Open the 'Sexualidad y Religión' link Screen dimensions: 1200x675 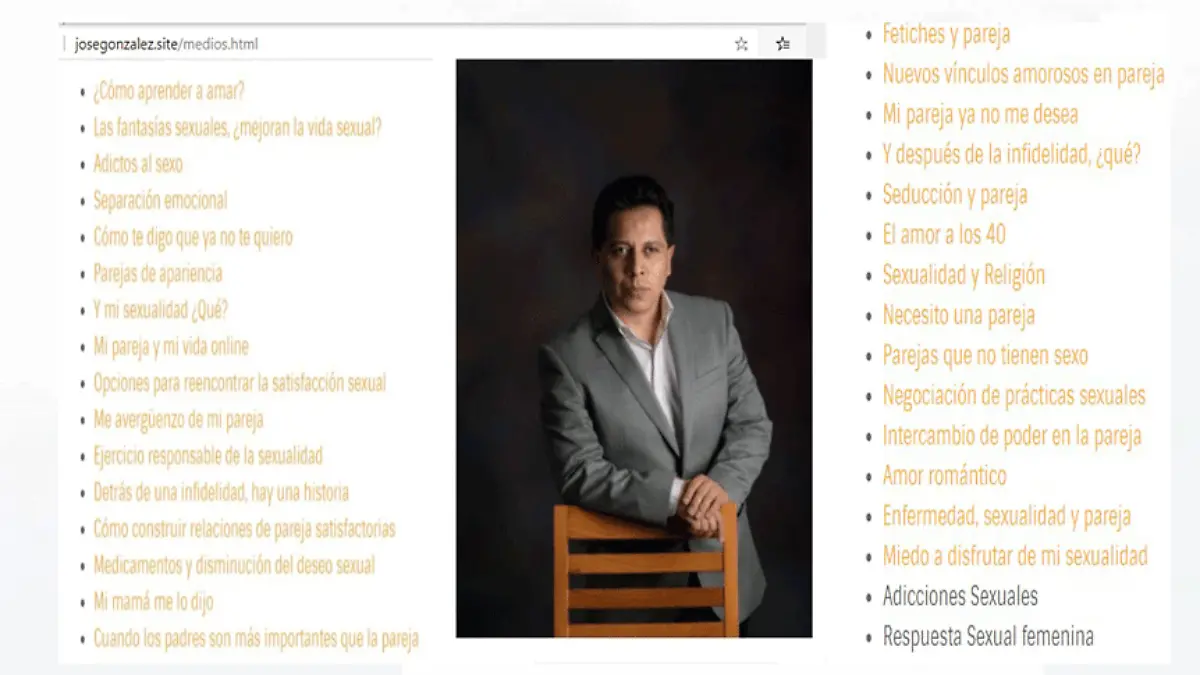964,275
